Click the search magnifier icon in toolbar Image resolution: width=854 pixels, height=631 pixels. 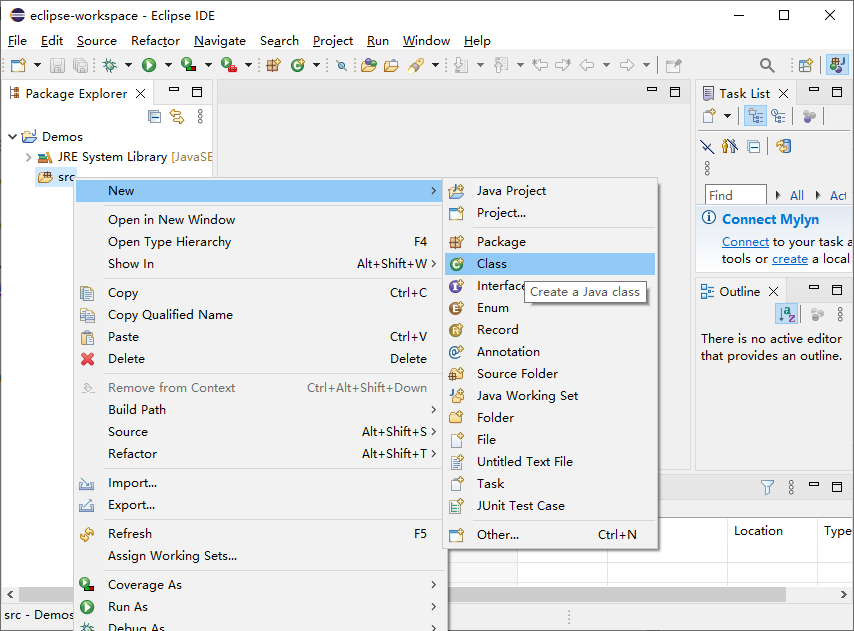click(767, 65)
